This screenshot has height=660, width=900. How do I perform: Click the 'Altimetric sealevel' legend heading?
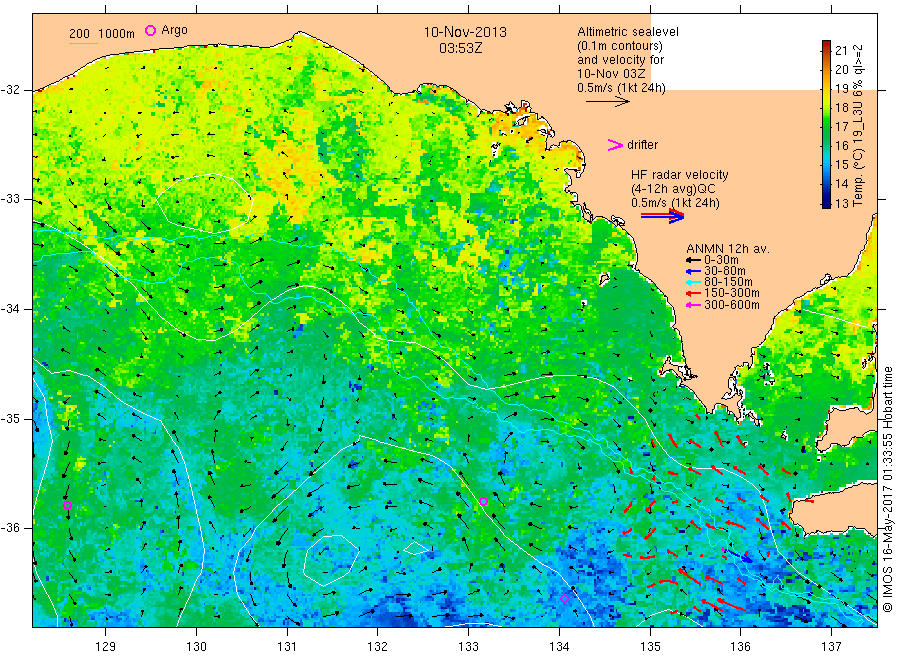(627, 32)
